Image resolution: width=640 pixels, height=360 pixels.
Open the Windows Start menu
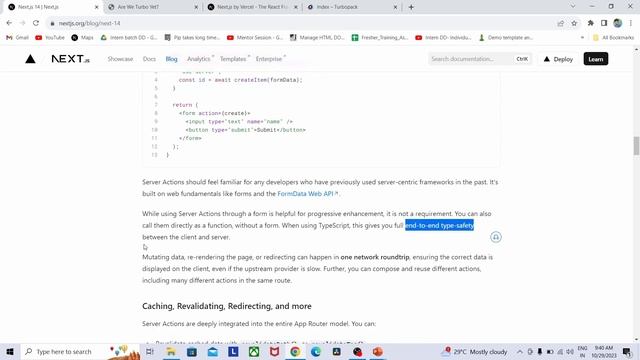[10, 351]
